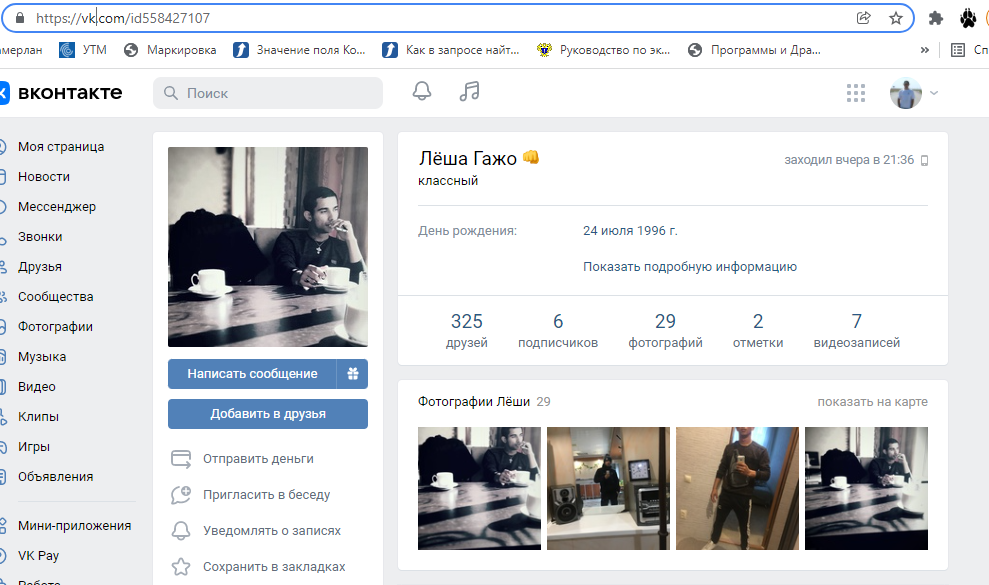Open Звонки in sidebar

pos(40,237)
